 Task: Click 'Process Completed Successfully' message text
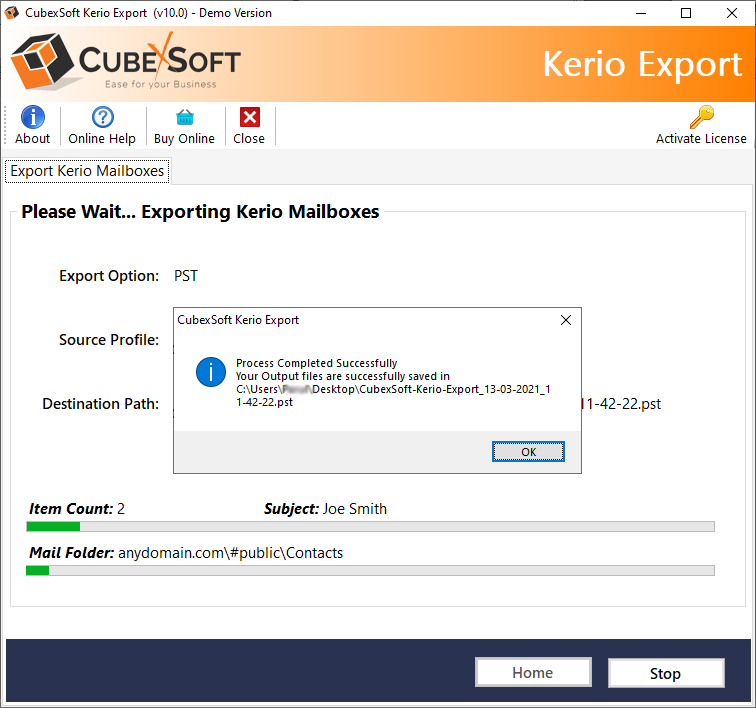[x=316, y=363]
